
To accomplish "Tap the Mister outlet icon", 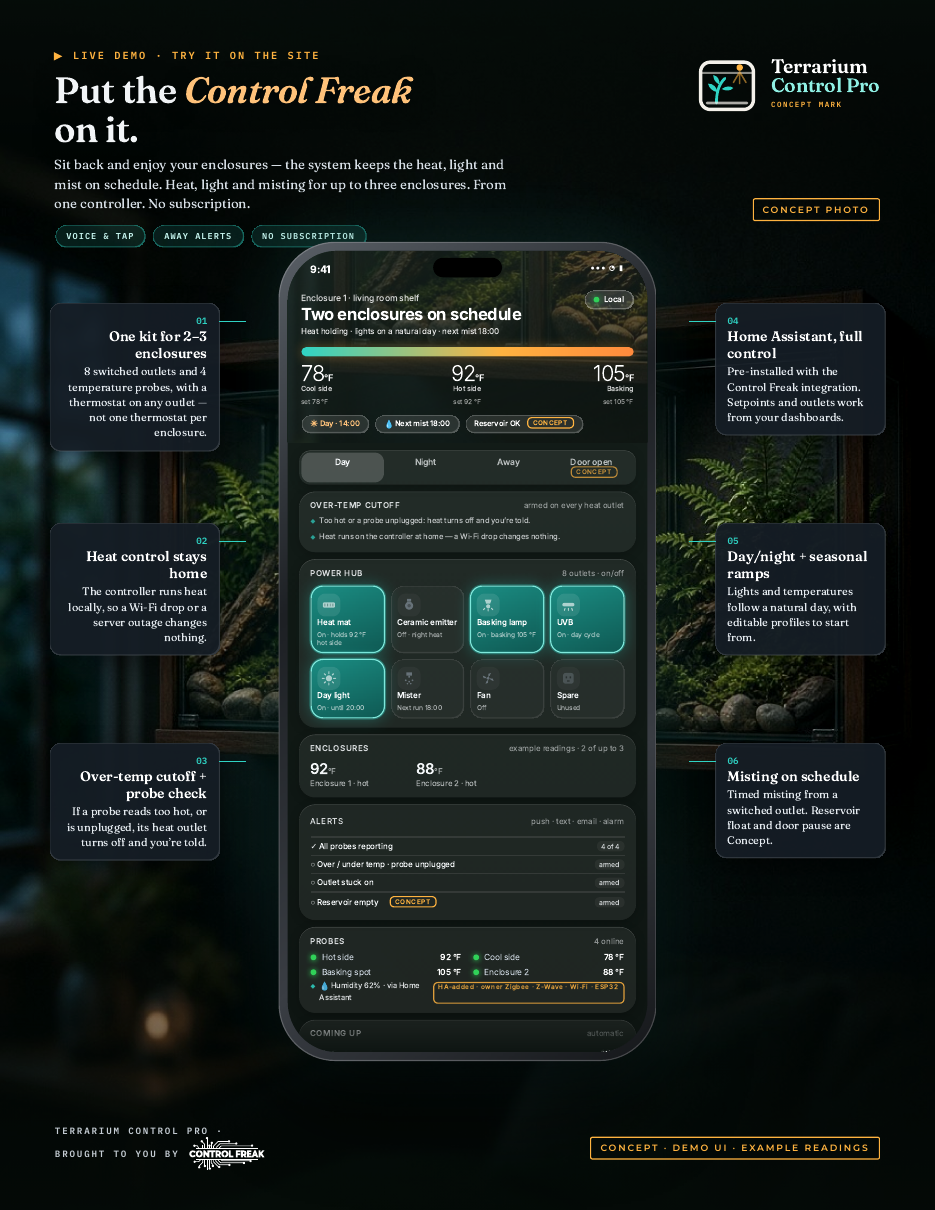I will (408, 678).
